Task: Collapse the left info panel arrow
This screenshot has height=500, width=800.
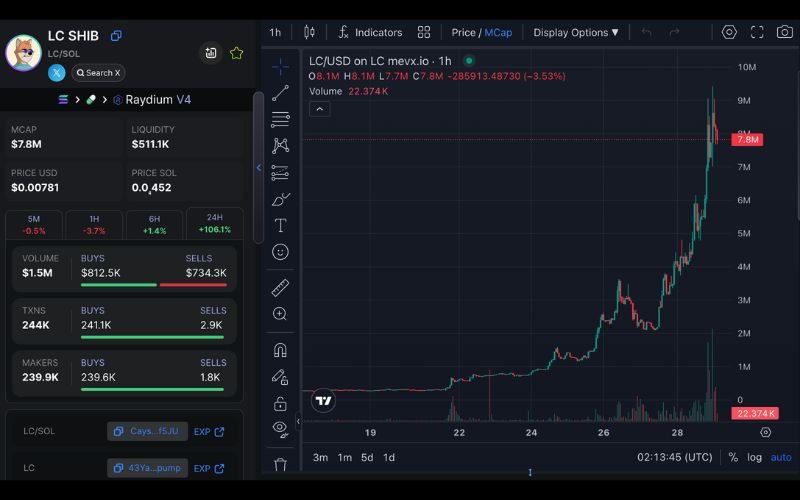Action: [259, 167]
